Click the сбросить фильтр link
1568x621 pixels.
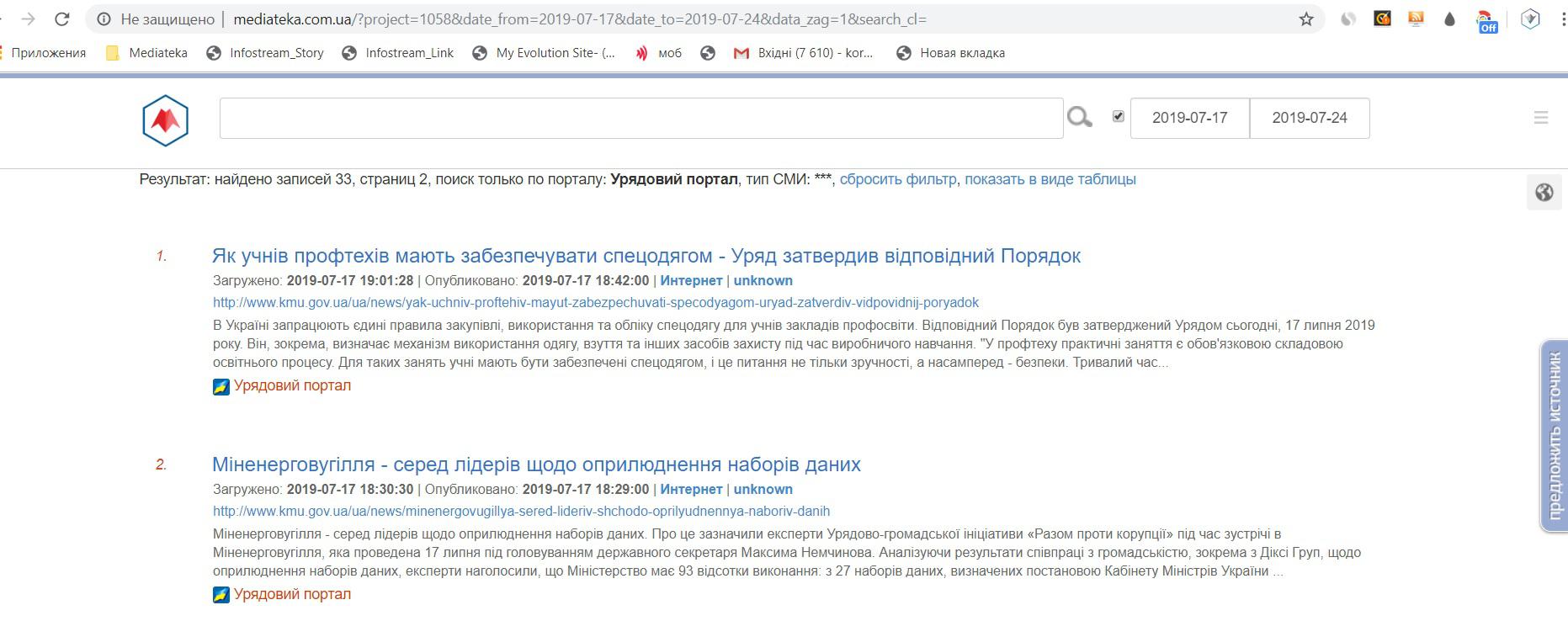point(897,179)
